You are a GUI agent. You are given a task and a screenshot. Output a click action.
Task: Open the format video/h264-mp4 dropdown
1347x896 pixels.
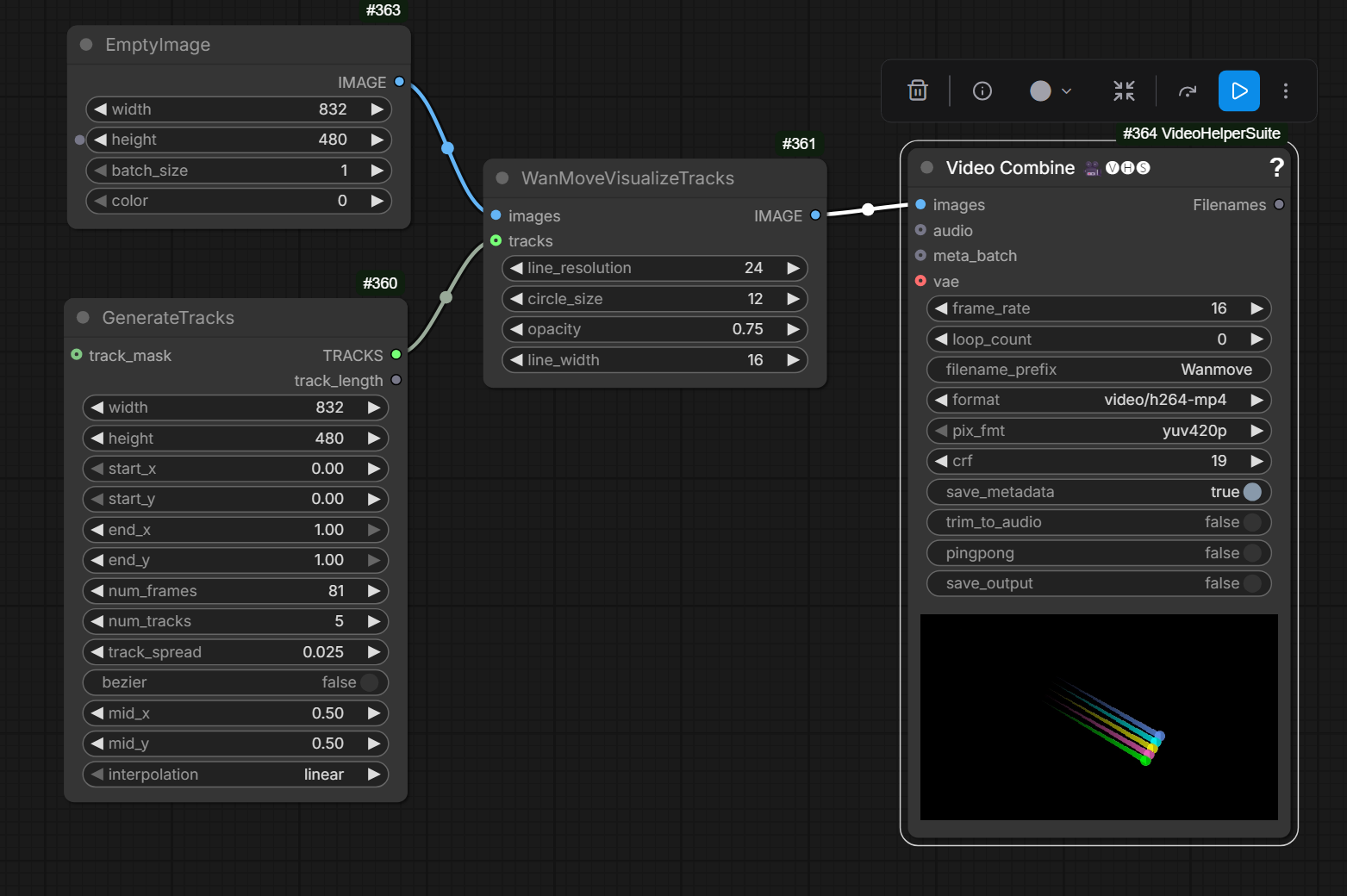click(1098, 400)
